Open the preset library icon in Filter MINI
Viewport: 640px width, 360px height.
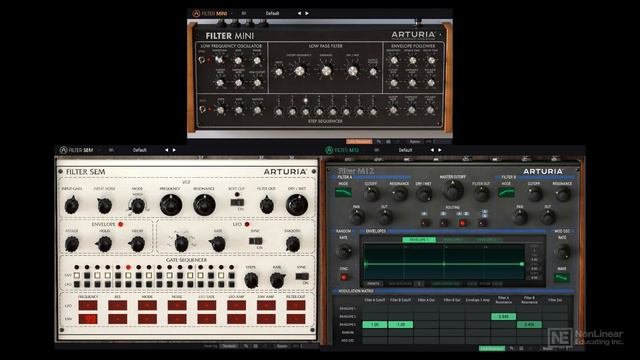(244, 13)
